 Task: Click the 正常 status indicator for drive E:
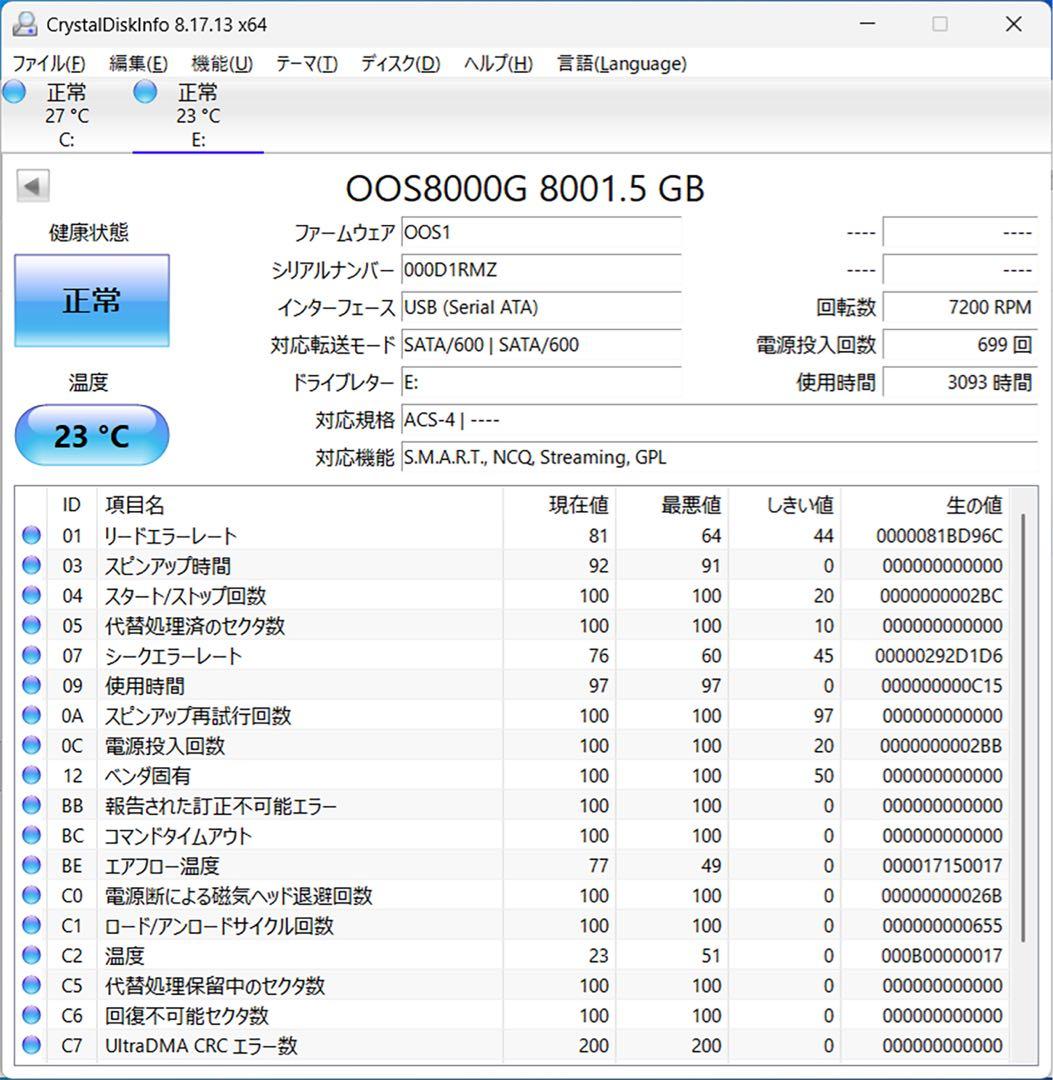pyautogui.click(x=197, y=91)
